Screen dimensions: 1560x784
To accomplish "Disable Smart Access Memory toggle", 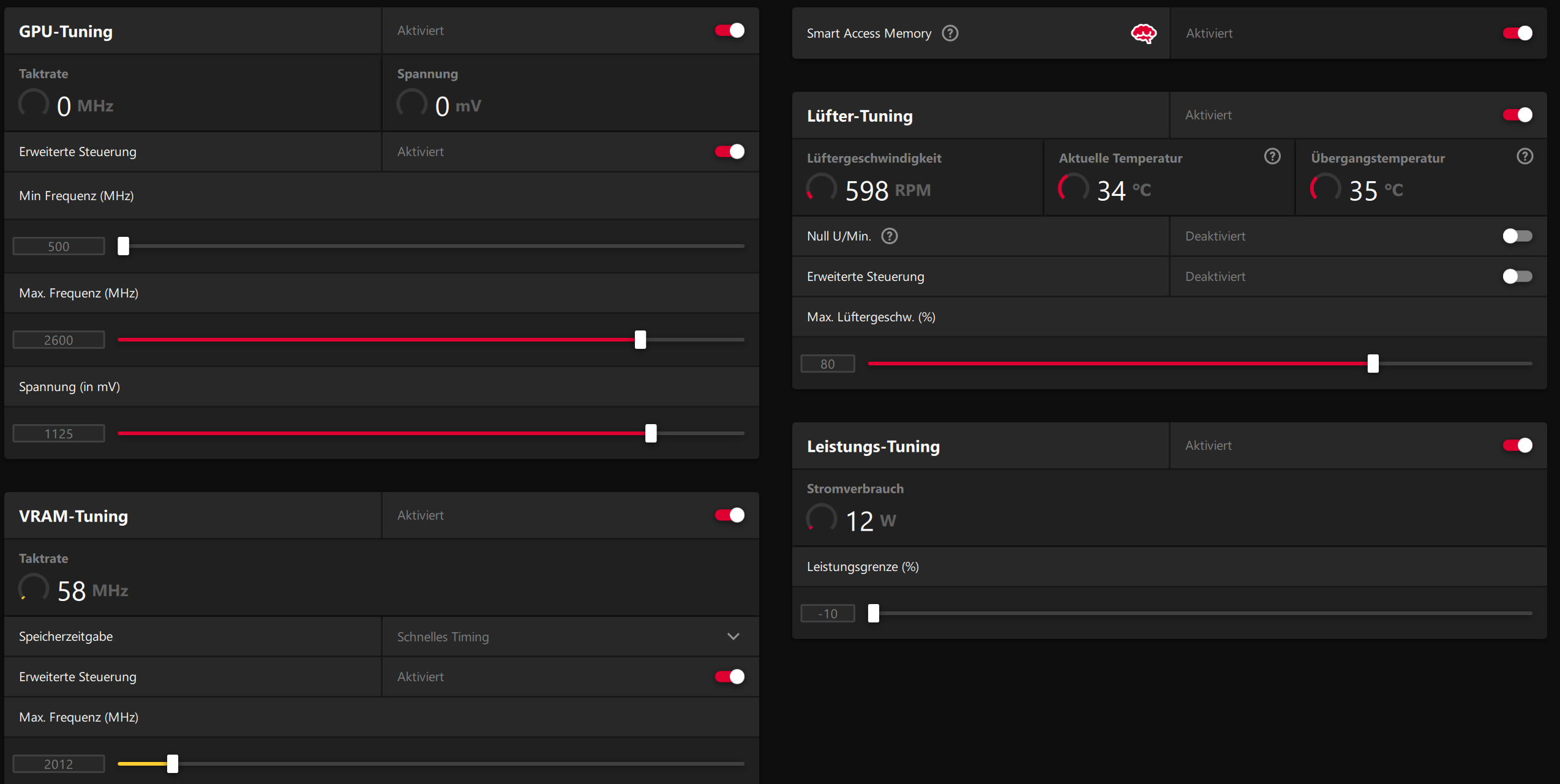I will coord(1517,33).
